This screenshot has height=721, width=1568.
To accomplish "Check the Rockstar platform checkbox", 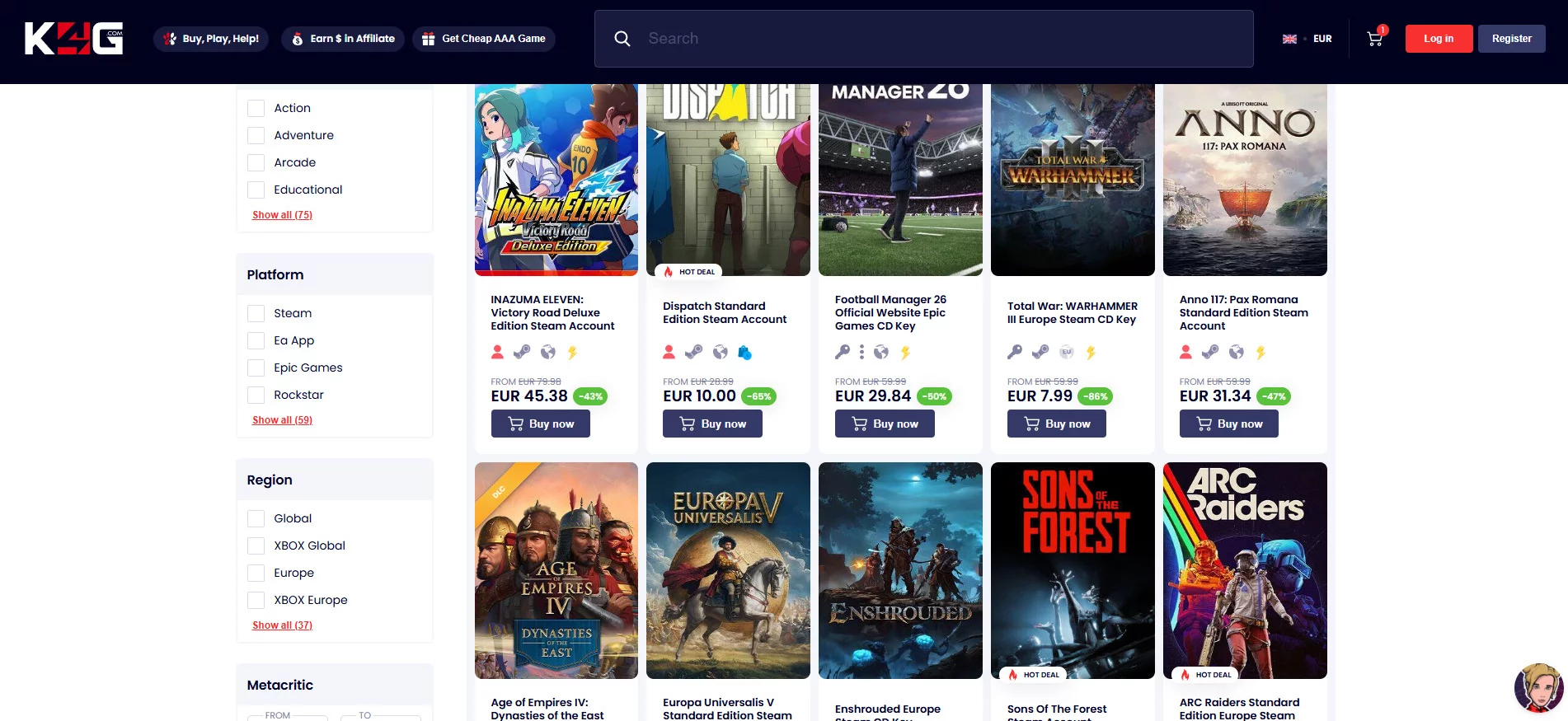I will click(256, 396).
